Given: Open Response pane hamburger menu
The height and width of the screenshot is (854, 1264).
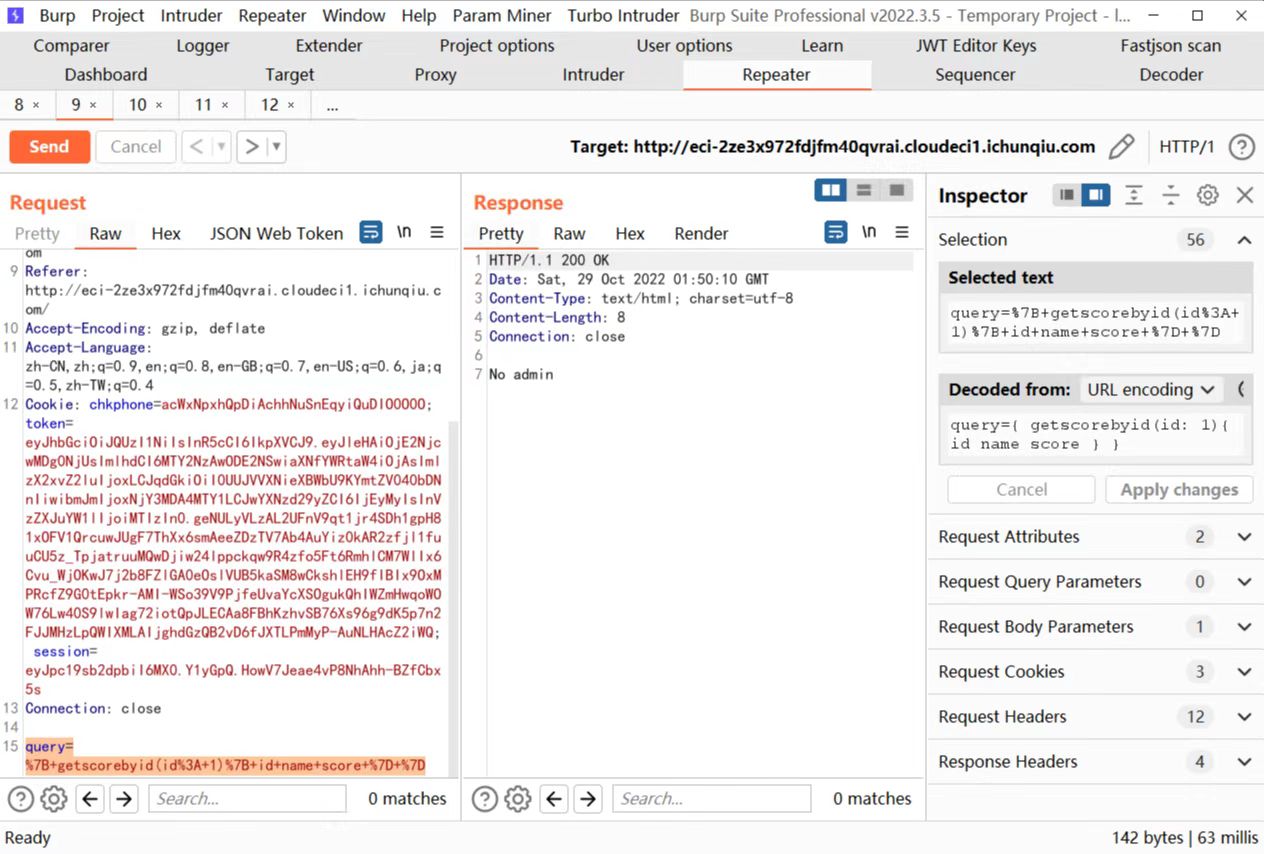Looking at the screenshot, I should [x=902, y=232].
